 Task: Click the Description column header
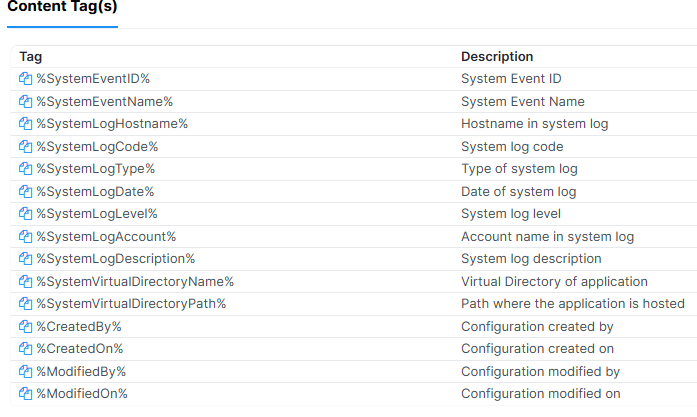click(x=497, y=57)
